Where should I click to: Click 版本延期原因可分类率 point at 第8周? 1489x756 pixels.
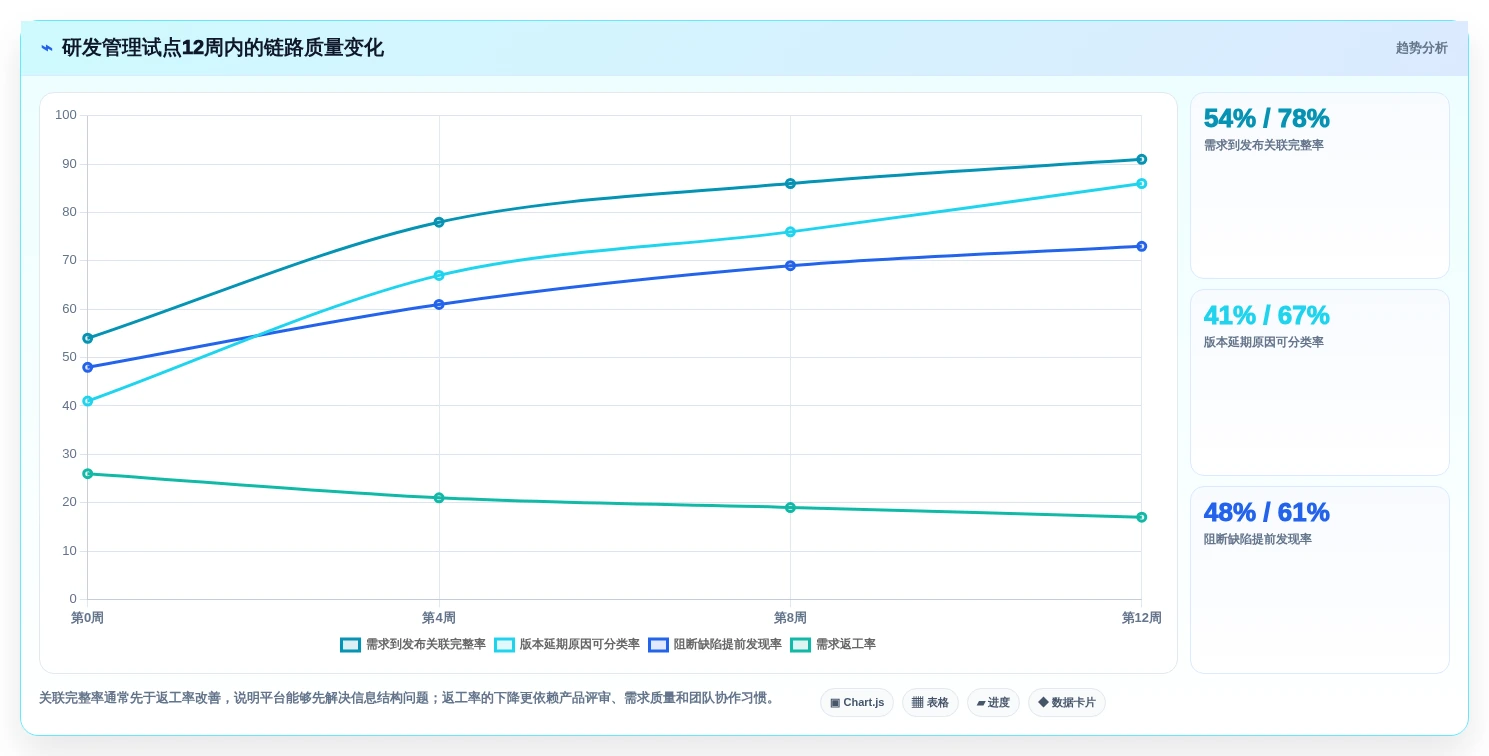tap(790, 232)
